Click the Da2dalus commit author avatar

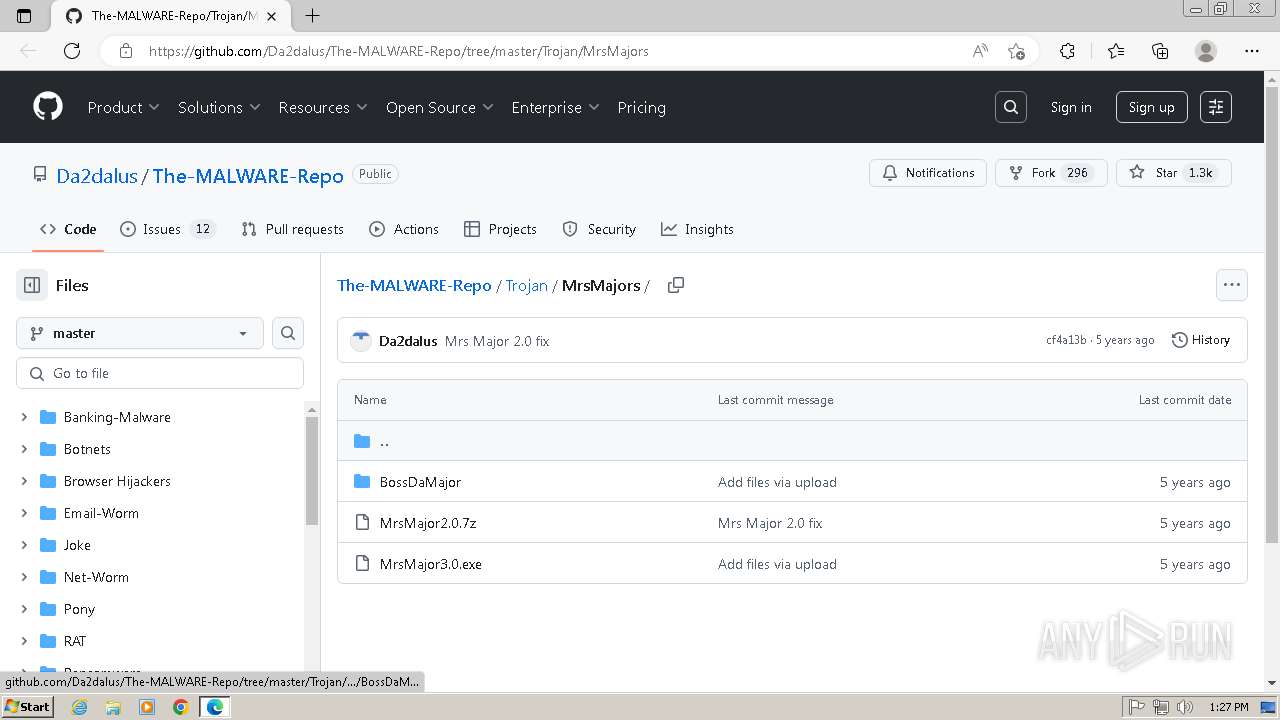pos(361,341)
